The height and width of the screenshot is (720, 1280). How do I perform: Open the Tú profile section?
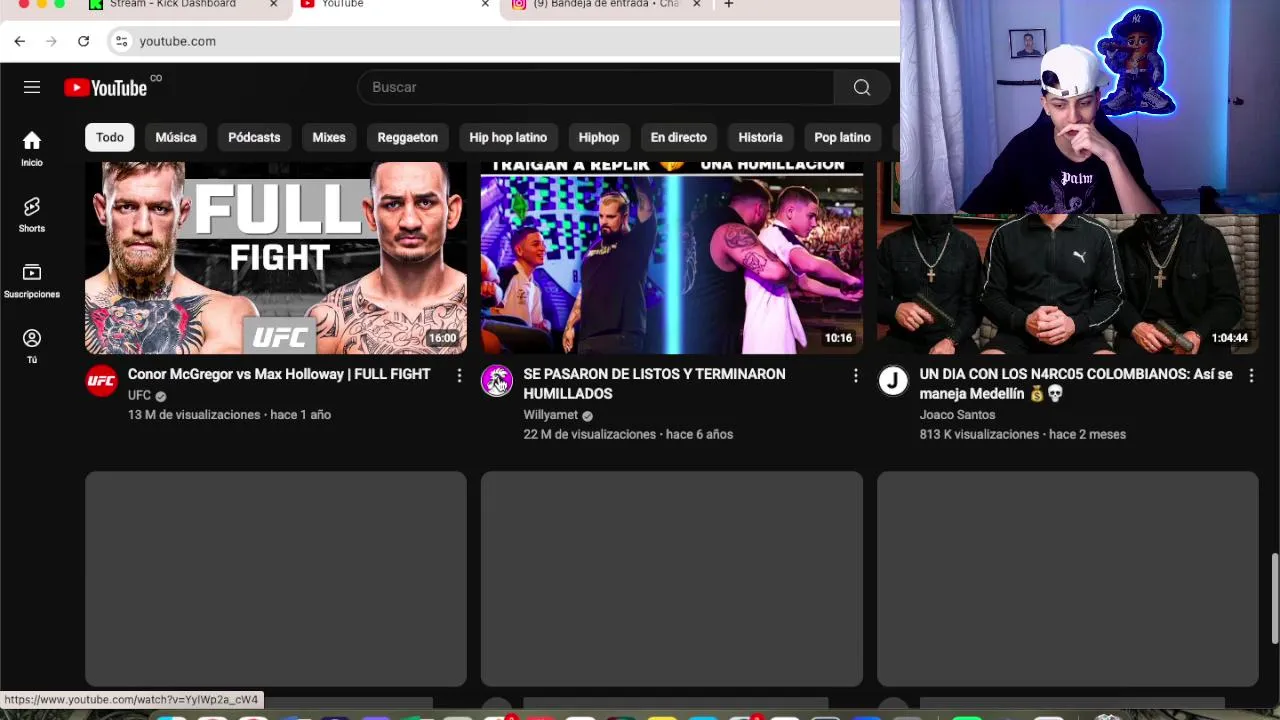pyautogui.click(x=32, y=347)
